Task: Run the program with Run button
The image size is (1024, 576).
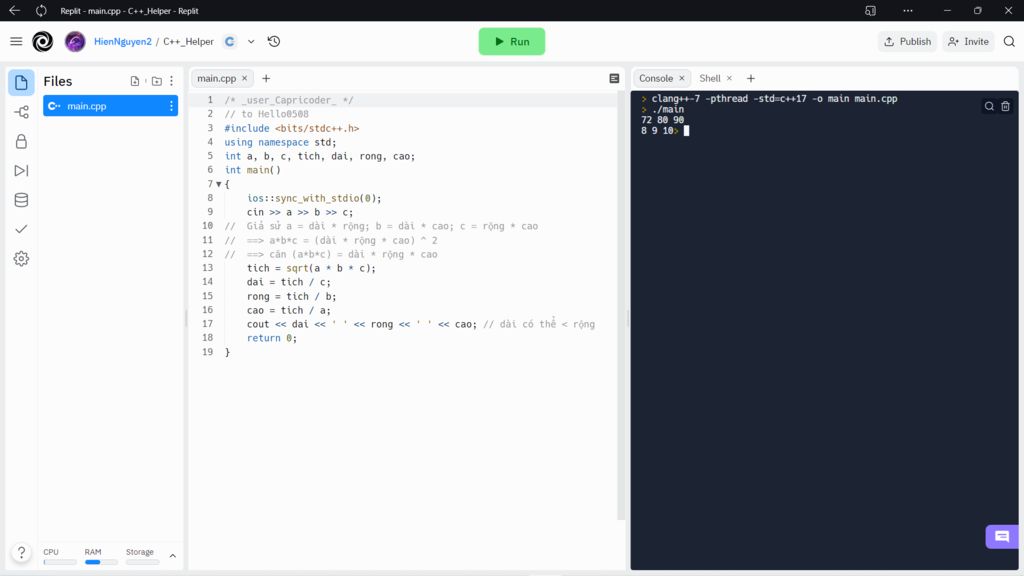Action: (x=511, y=41)
